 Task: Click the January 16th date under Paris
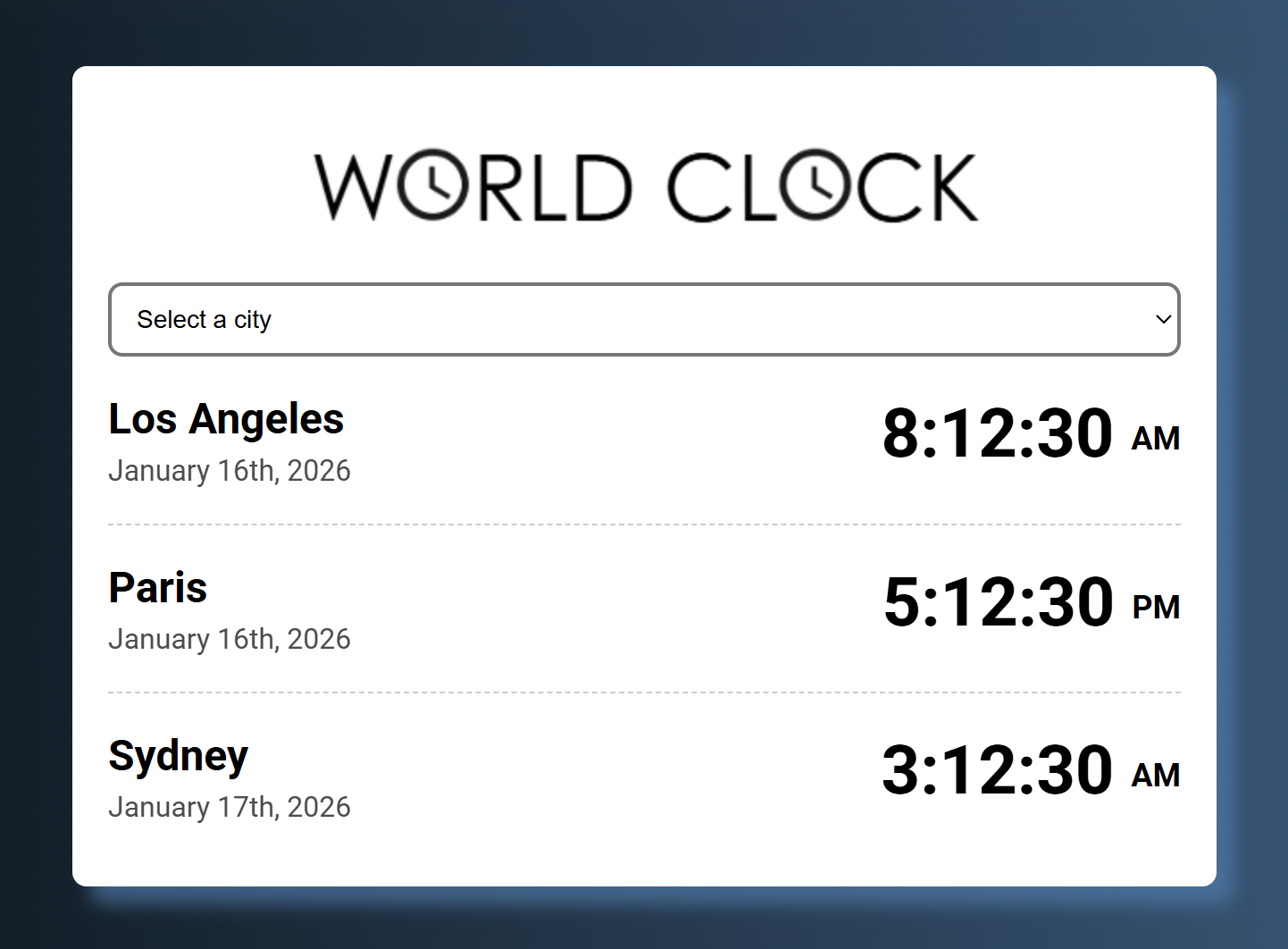(x=230, y=638)
